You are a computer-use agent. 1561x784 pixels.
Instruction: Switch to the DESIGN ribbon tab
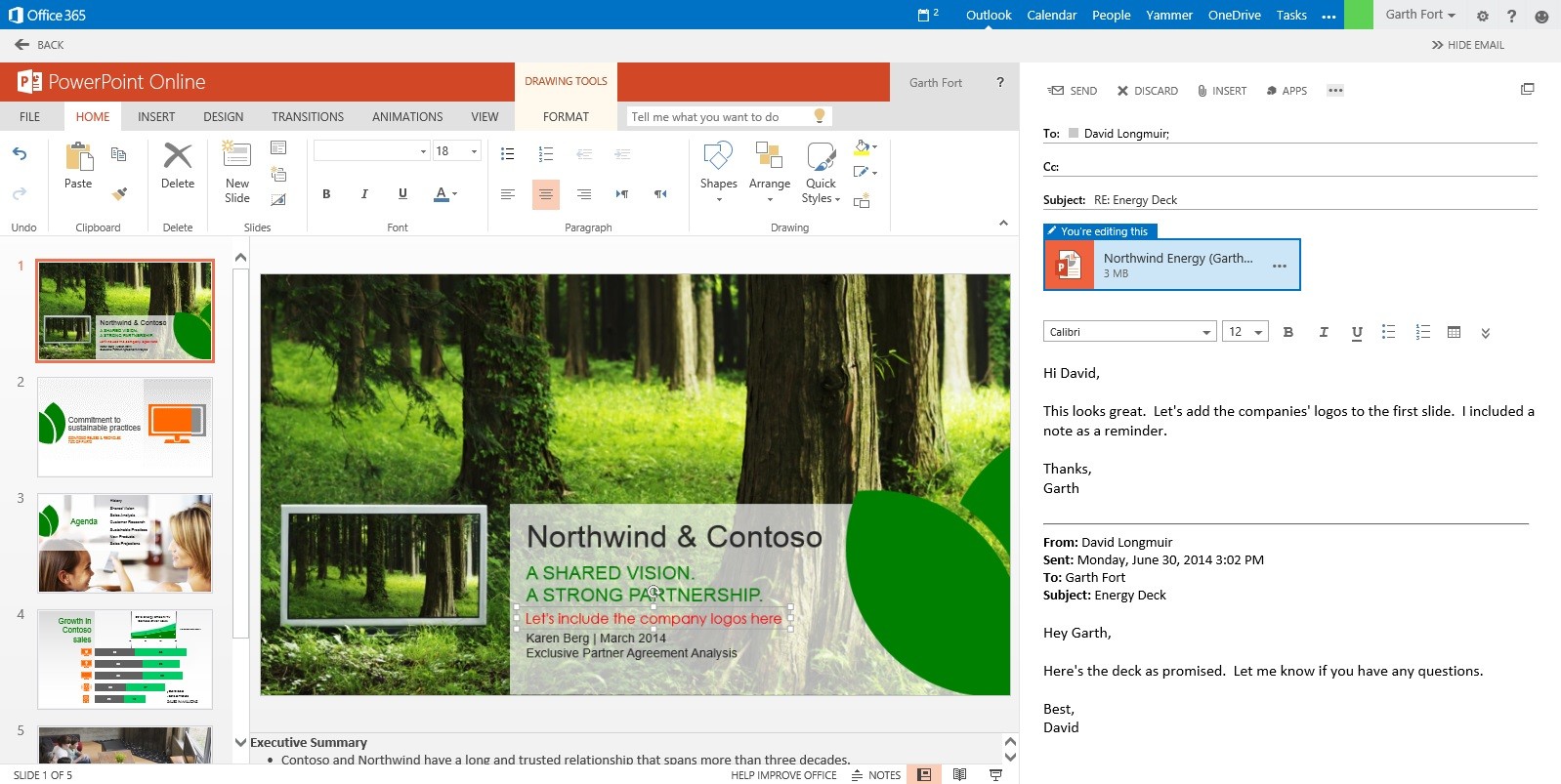point(224,116)
